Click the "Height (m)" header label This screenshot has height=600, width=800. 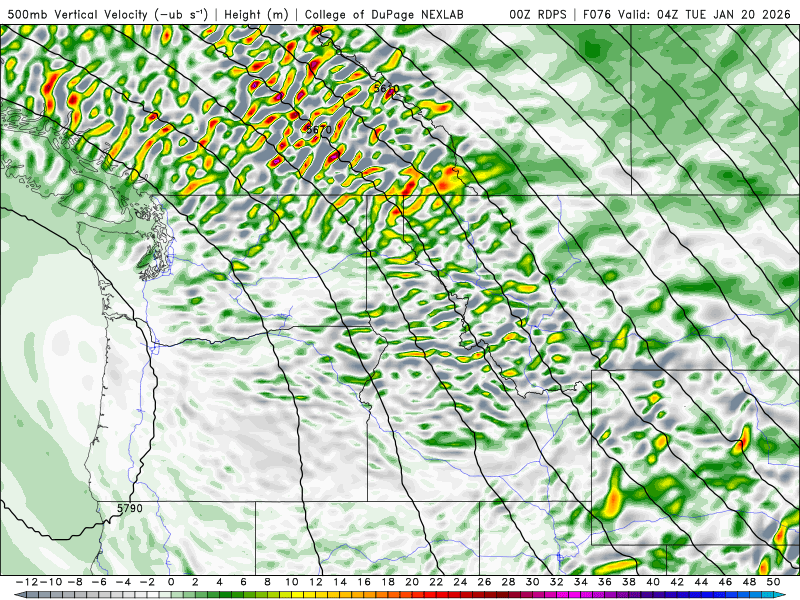(256, 14)
